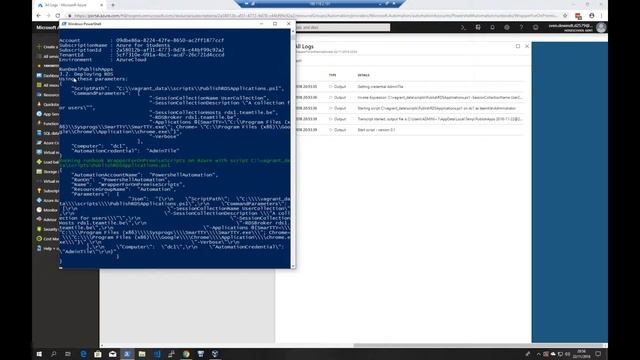Image resolution: width=640 pixels, height=360 pixels.
Task: Open Azure portal settings gear
Action: click(x=507, y=27)
